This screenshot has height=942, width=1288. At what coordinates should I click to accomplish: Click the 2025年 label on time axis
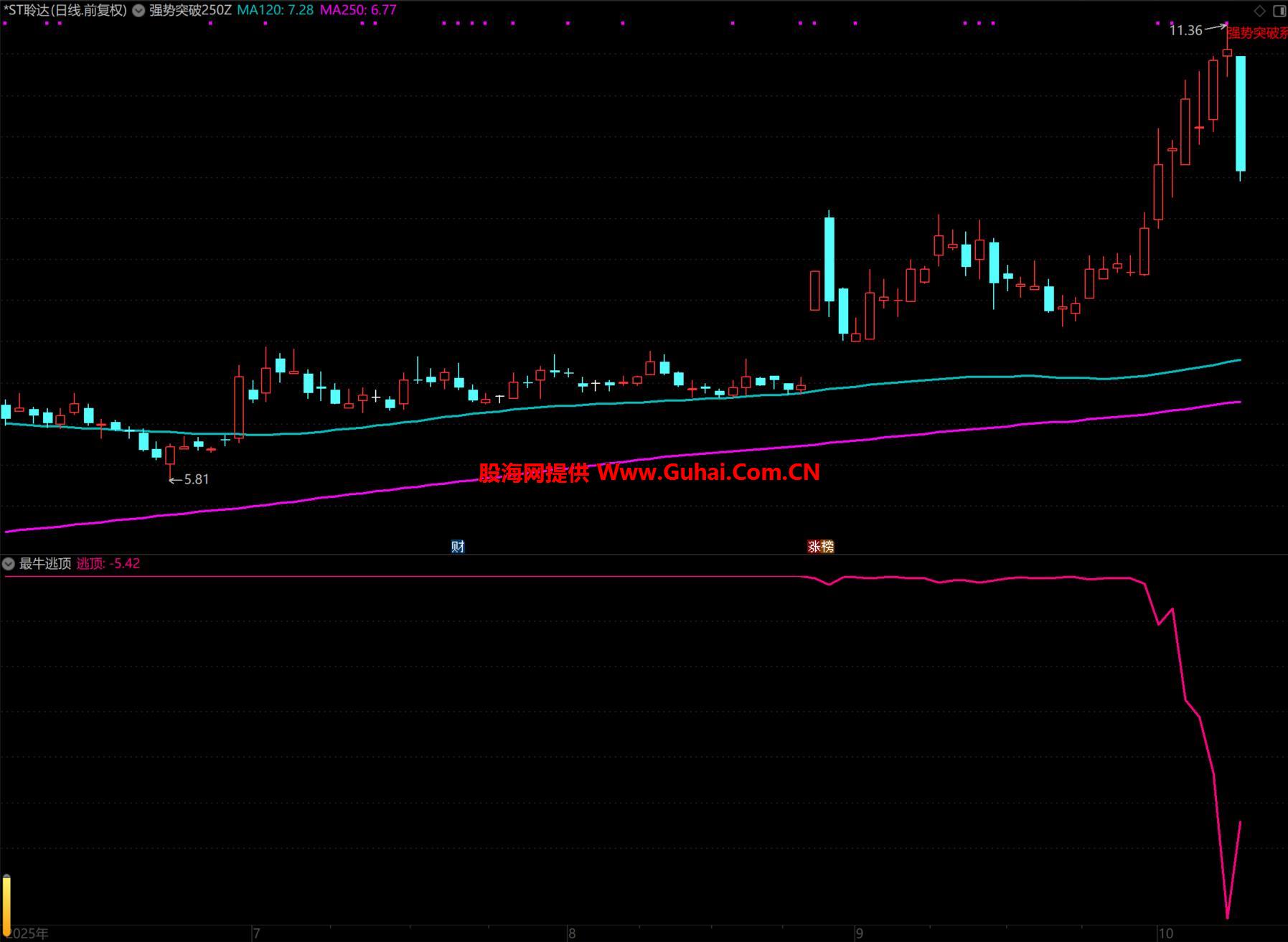[29, 933]
